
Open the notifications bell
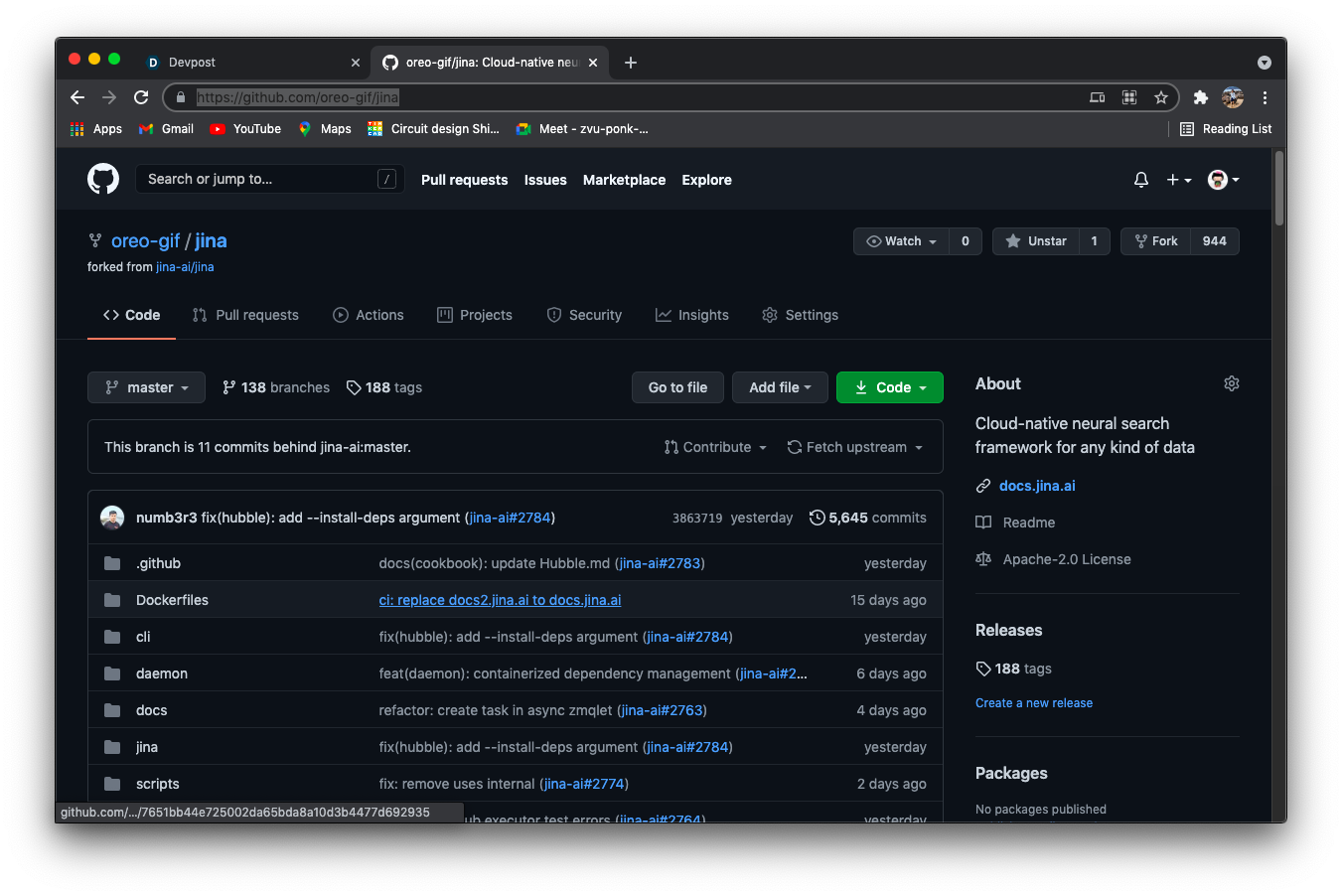(1141, 180)
